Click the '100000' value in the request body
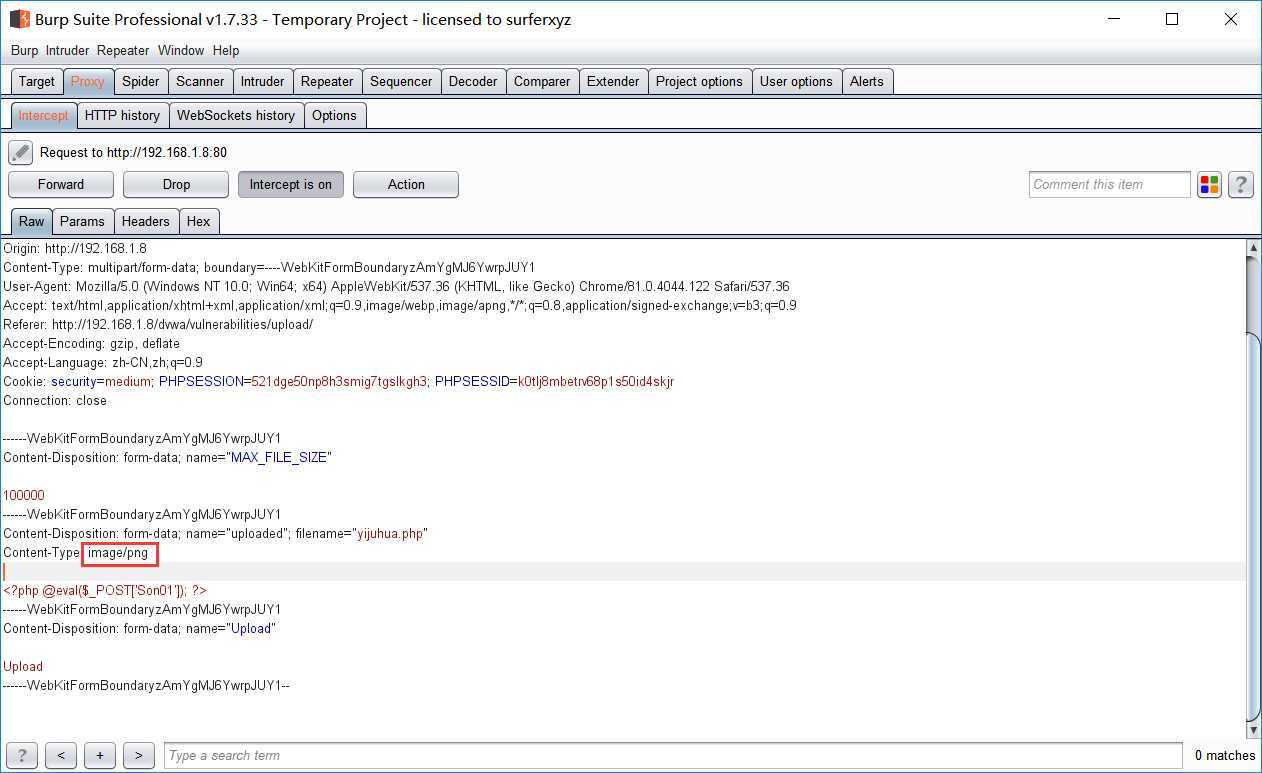This screenshot has width=1262, height=773. tap(24, 495)
